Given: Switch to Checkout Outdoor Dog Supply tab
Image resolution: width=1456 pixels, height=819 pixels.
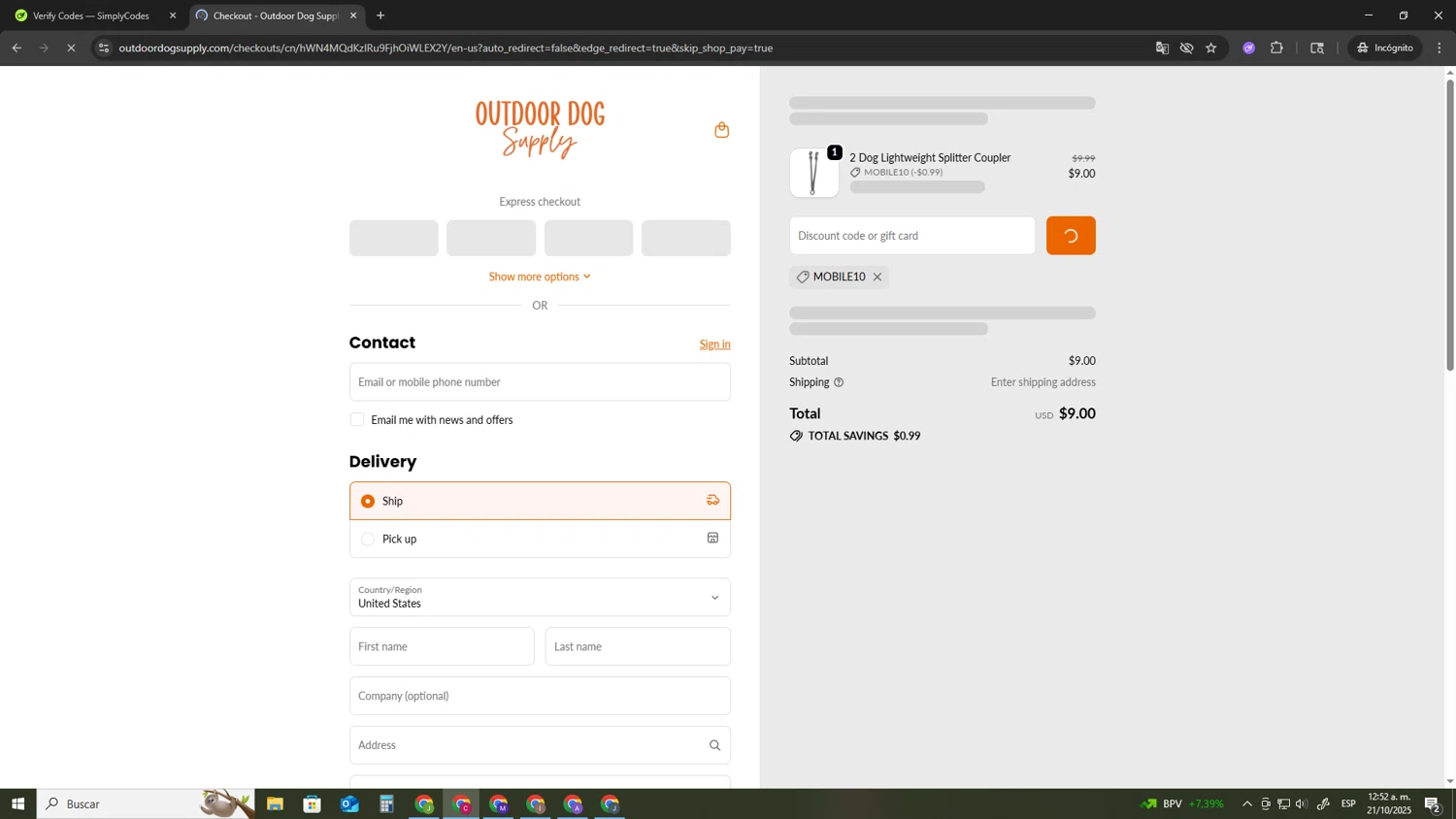Looking at the screenshot, I should pyautogui.click(x=277, y=16).
